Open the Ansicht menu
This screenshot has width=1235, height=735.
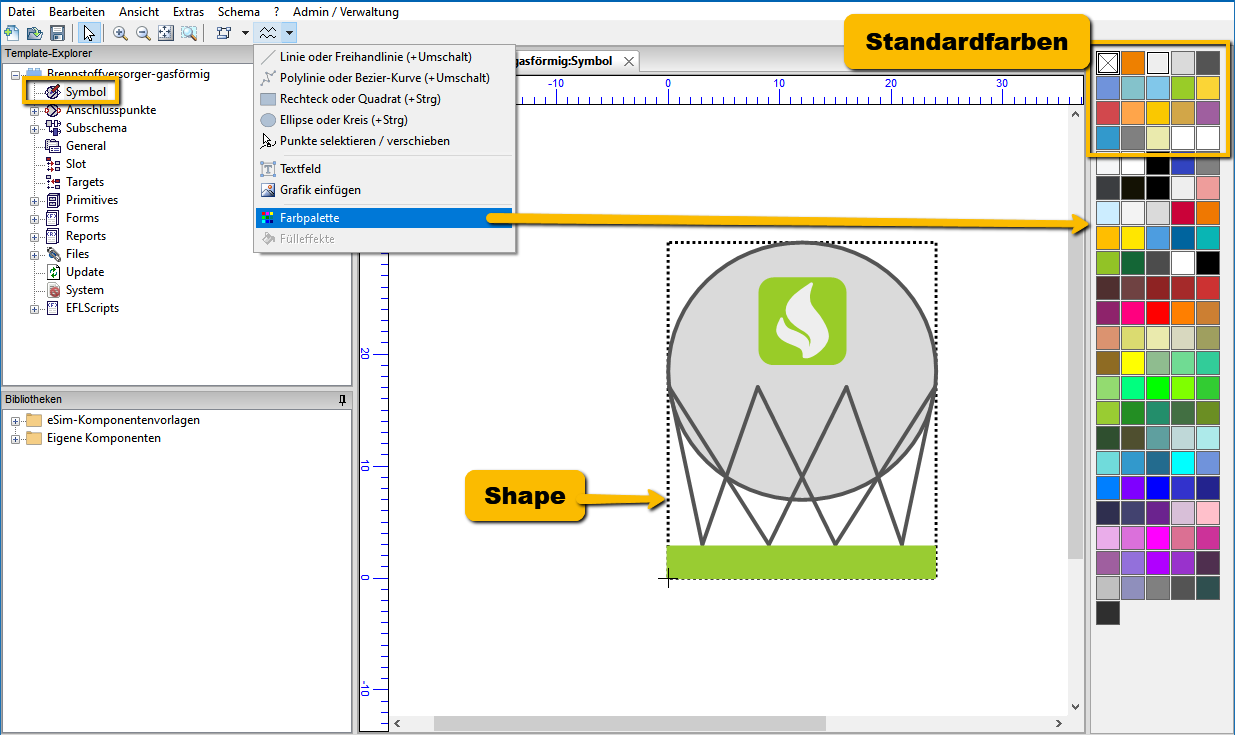click(x=138, y=12)
